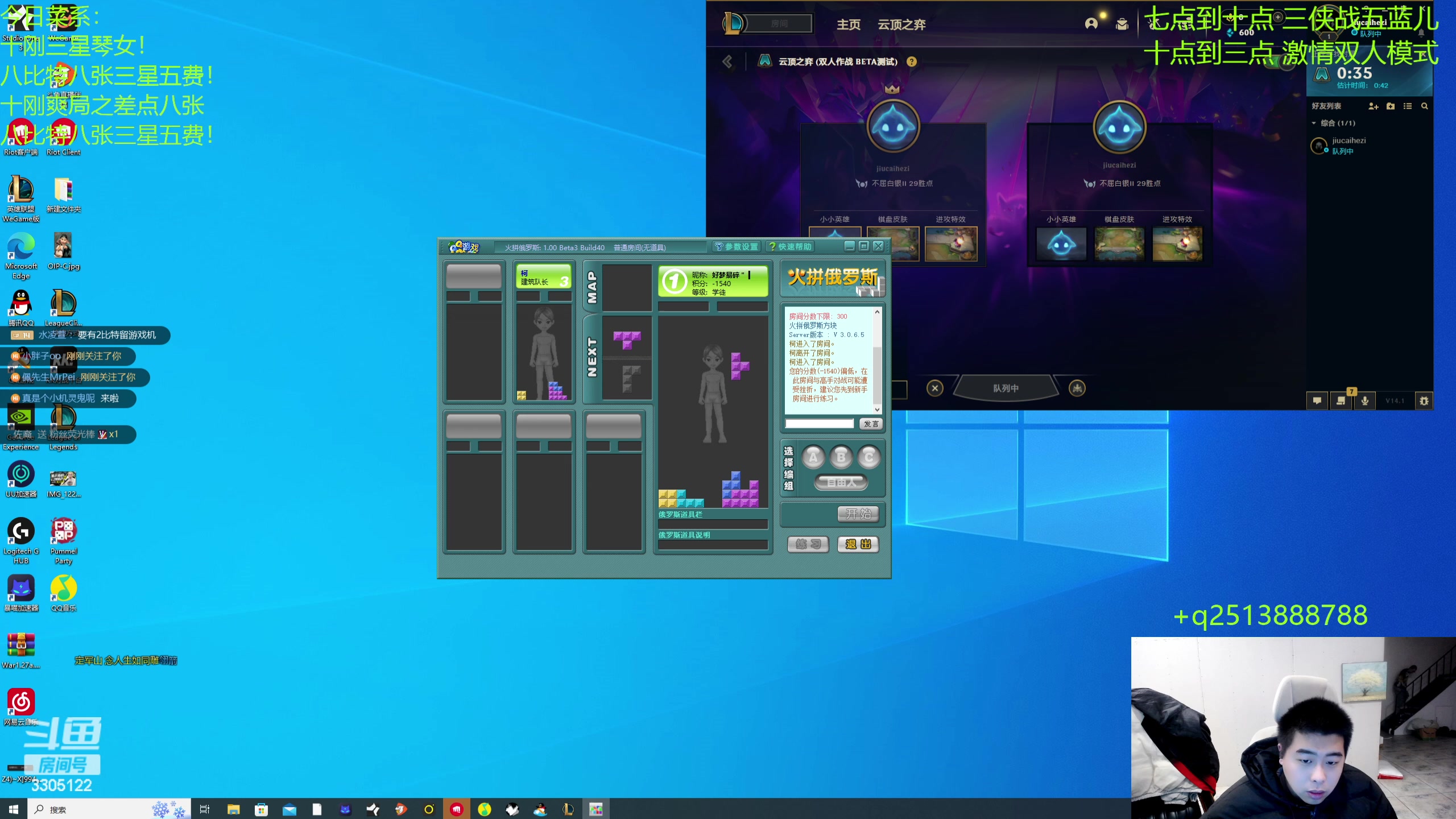Open the missions scroll icon with badge 7
The image size is (1456, 819).
(1341, 400)
